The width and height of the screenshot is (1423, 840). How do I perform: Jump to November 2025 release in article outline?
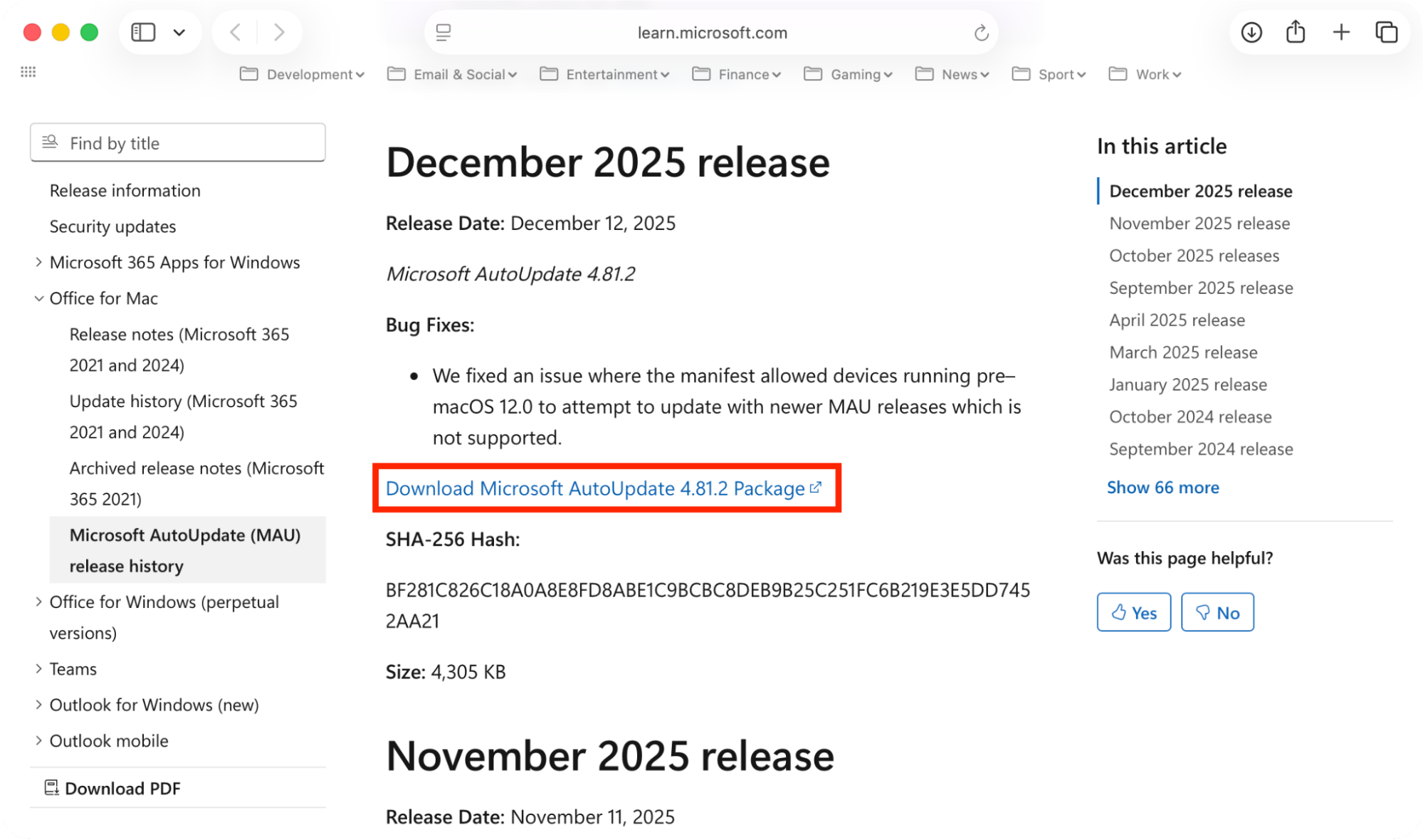(x=1199, y=223)
